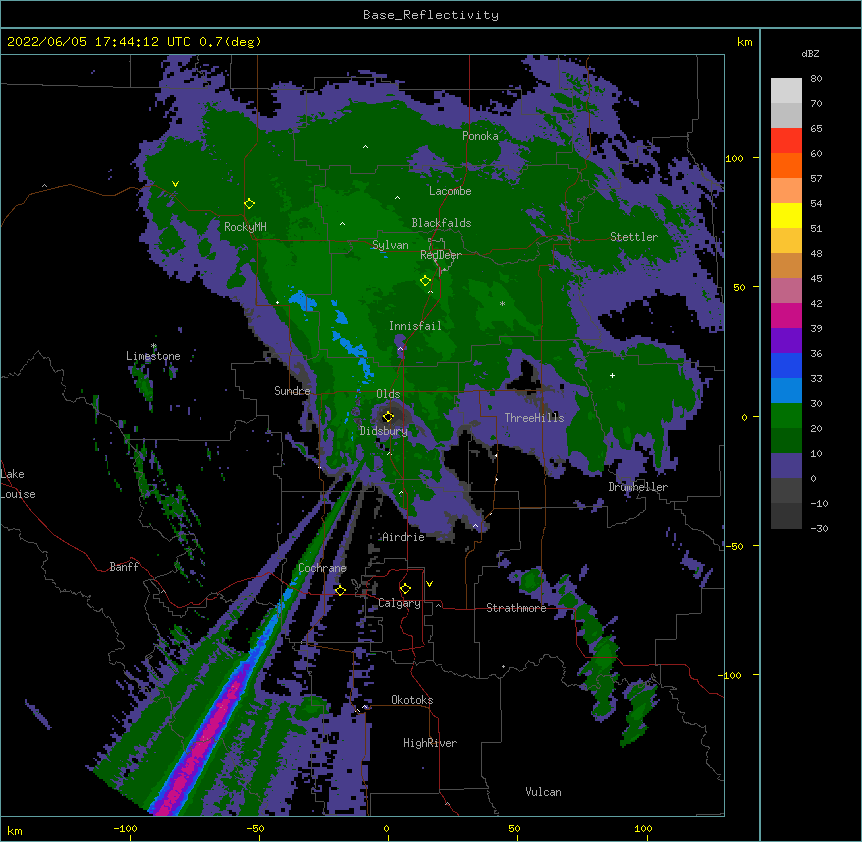862x842 pixels.
Task: Click the Sylvan label
Action: pos(390,245)
